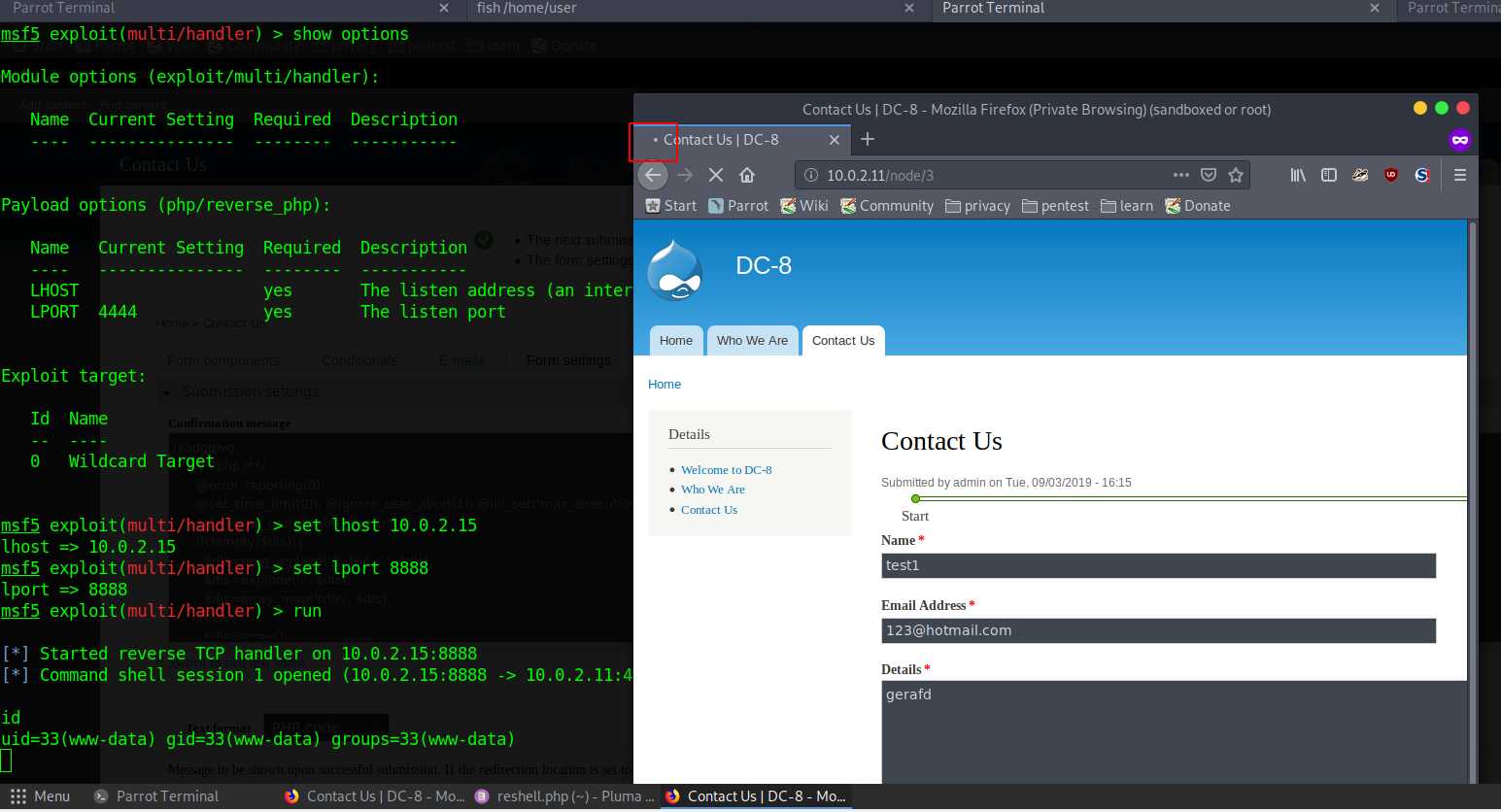
Task: Open Welcome to DC-8 sidebar link
Action: tap(726, 470)
